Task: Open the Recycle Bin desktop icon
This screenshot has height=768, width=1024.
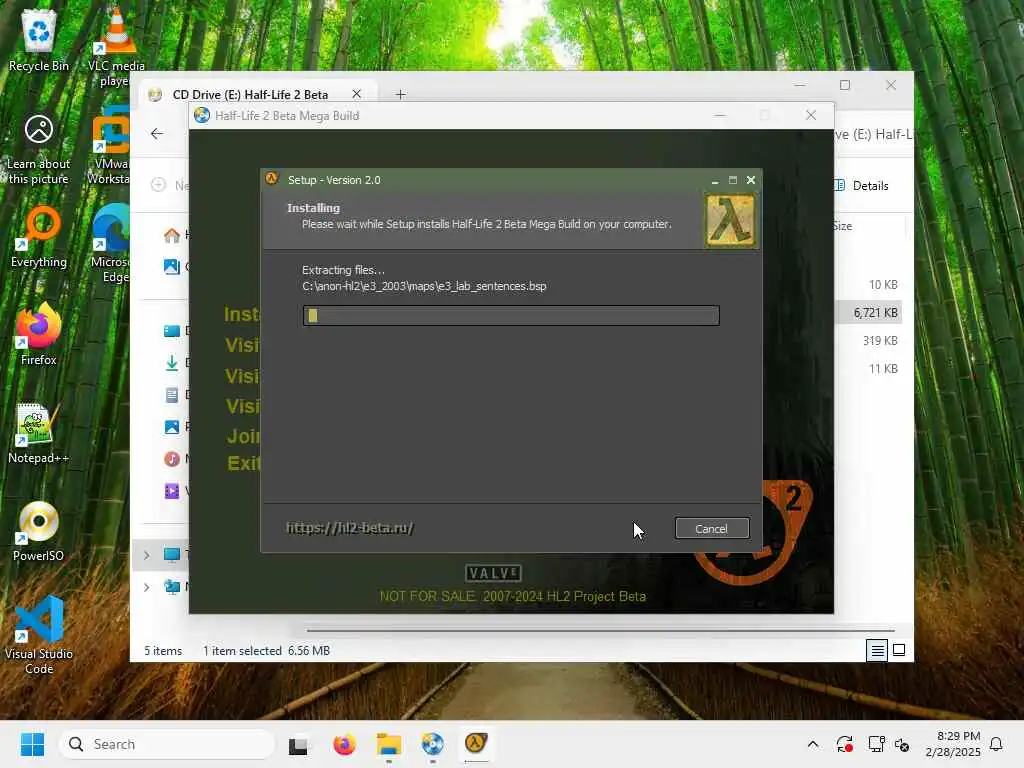Action: (39, 40)
